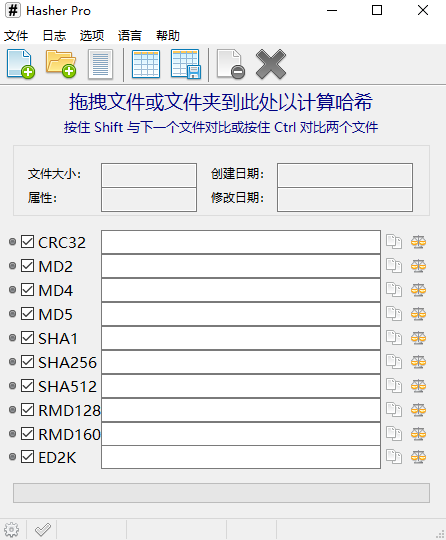Click the gray dot beside SHA1
Viewport: 446px width, 540px height.
12,338
